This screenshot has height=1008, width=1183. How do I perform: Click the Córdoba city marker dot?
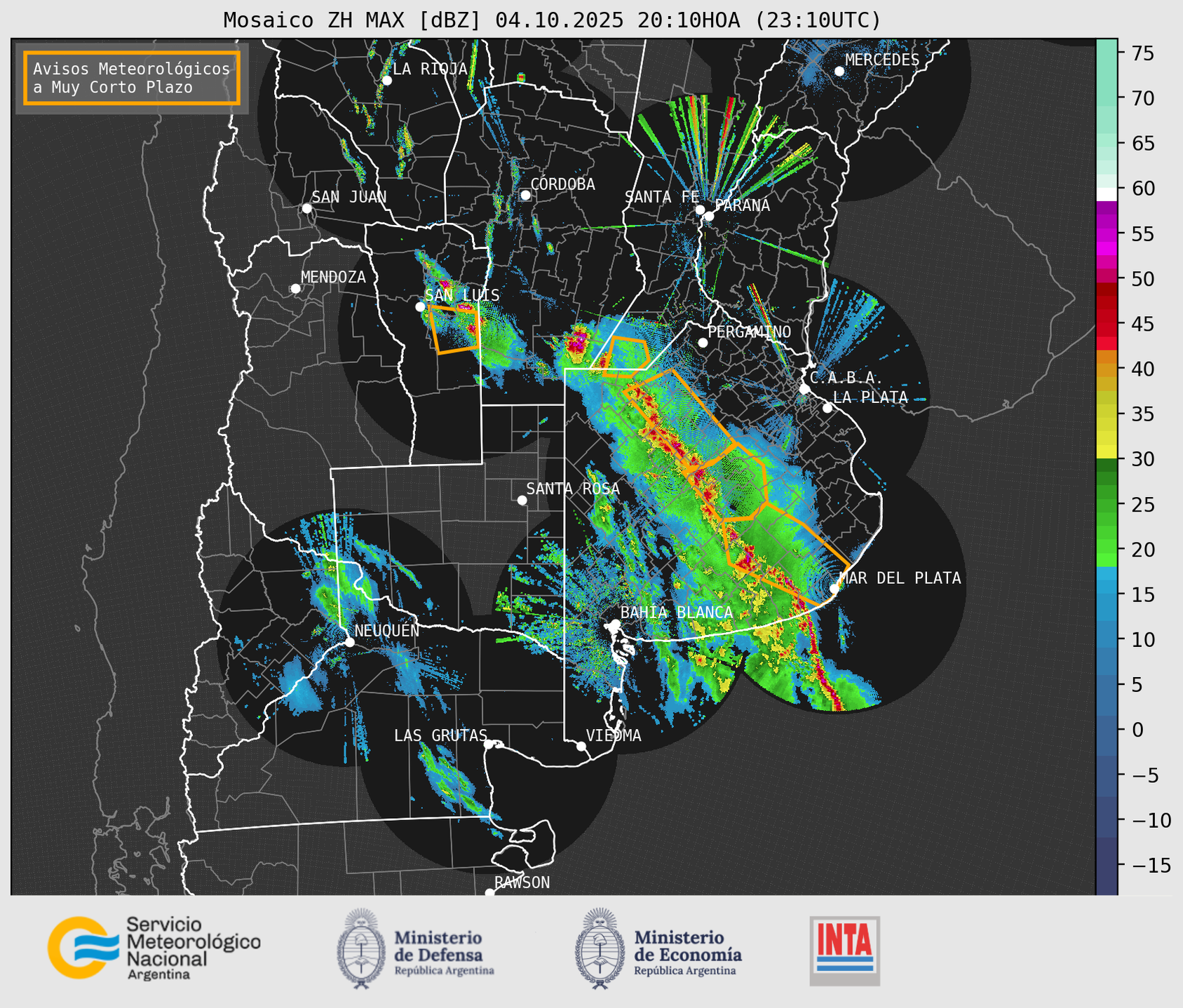click(525, 195)
